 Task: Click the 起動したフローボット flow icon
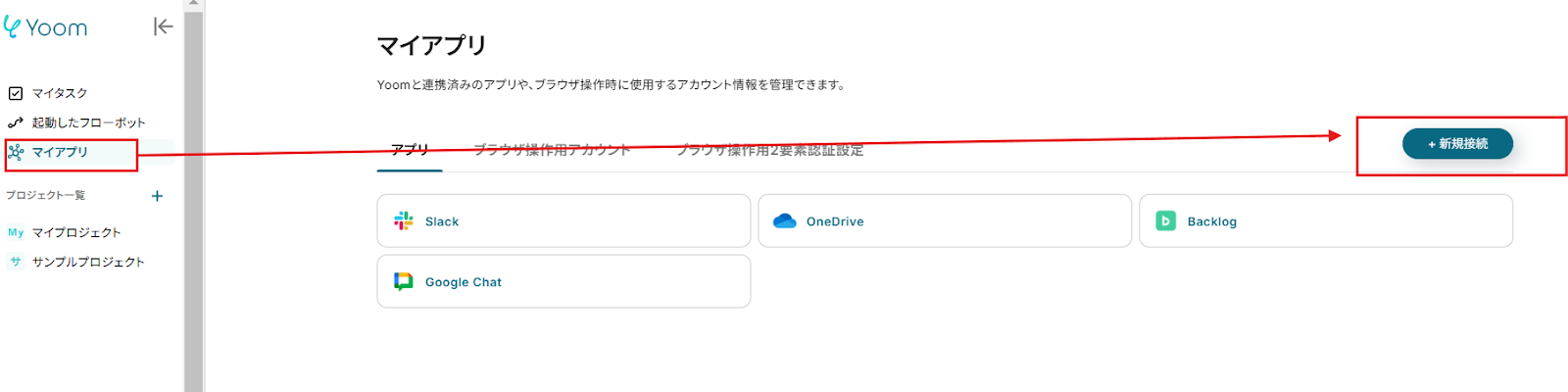(x=16, y=122)
